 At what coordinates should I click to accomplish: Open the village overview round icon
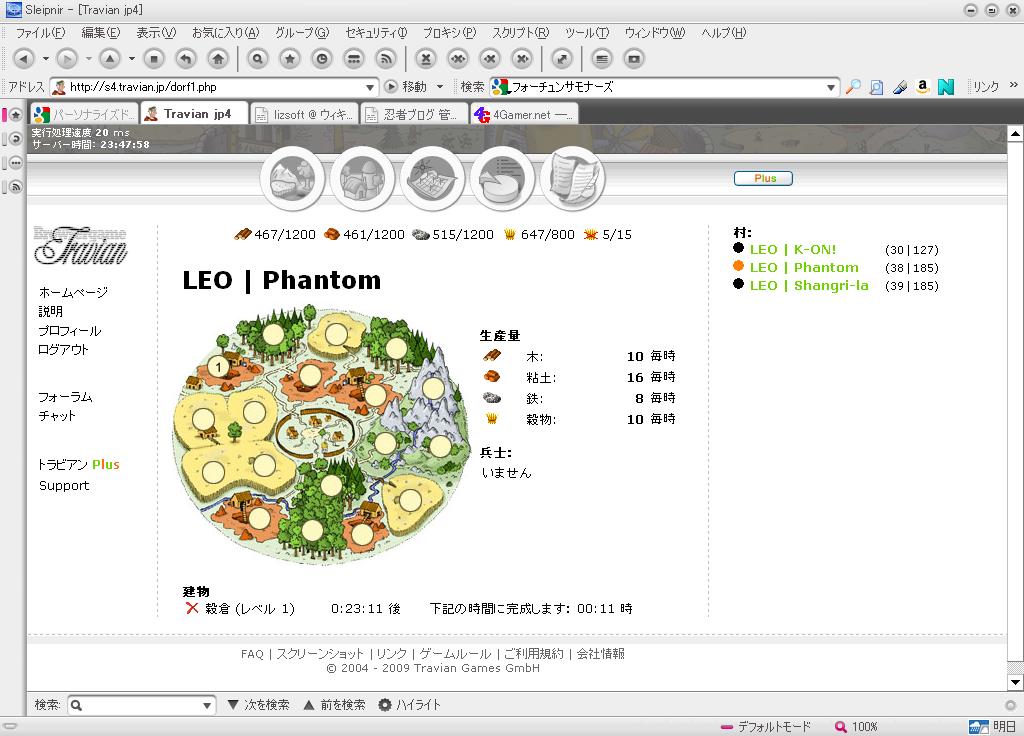[292, 178]
